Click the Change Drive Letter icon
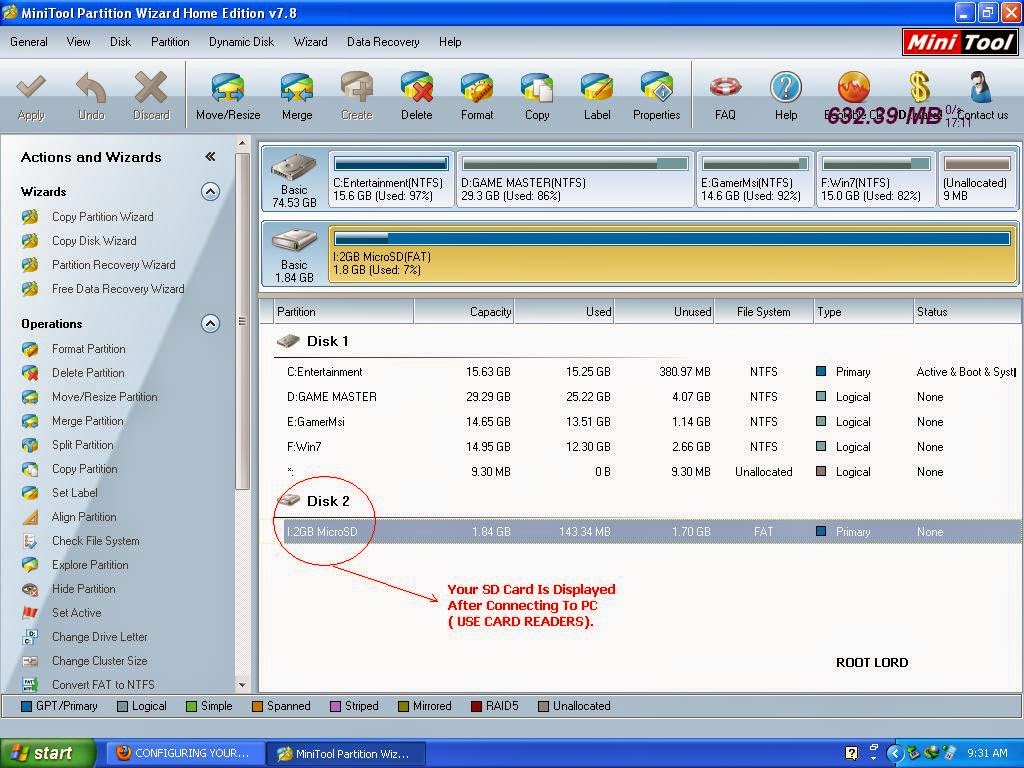1024x768 pixels. tap(30, 637)
